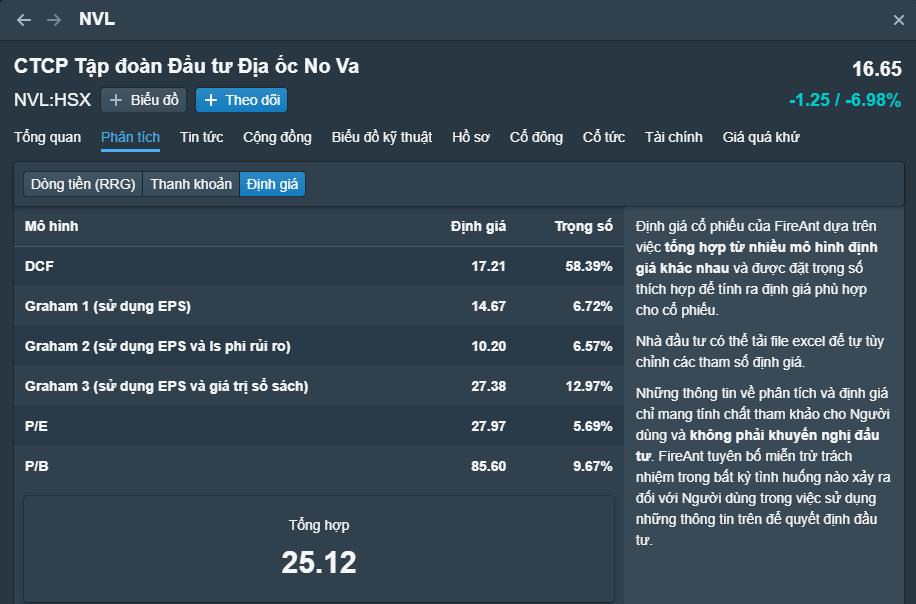Click the current price 16.65
The height and width of the screenshot is (604, 916).
(877, 69)
